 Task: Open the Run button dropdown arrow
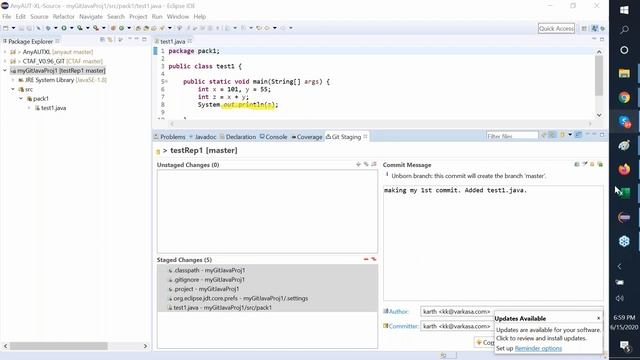(x=71, y=28)
